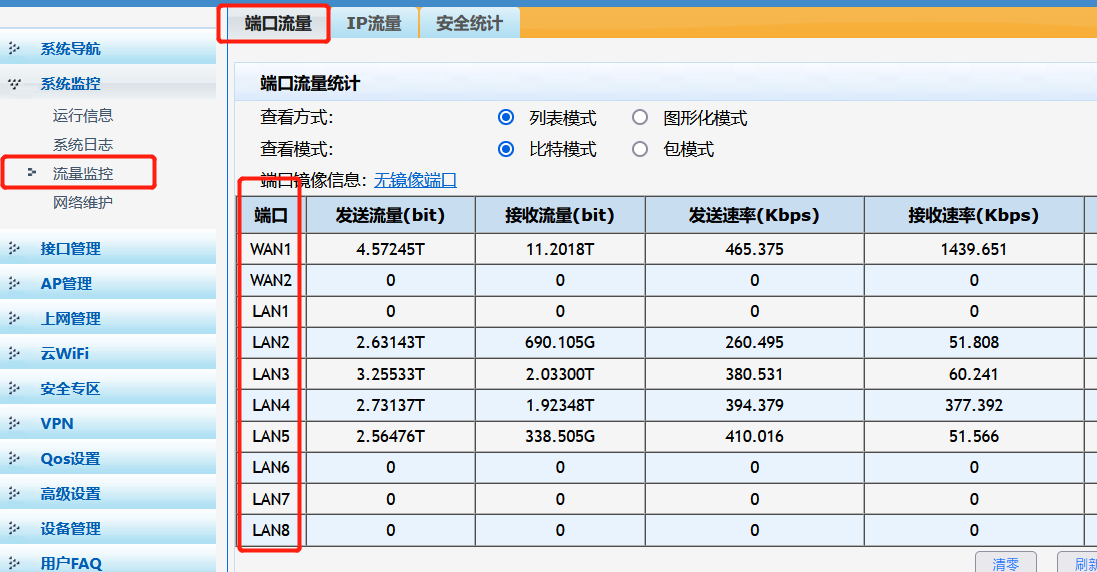Click the 端口流量统计 section title
This screenshot has width=1097, height=572.
[x=310, y=84]
